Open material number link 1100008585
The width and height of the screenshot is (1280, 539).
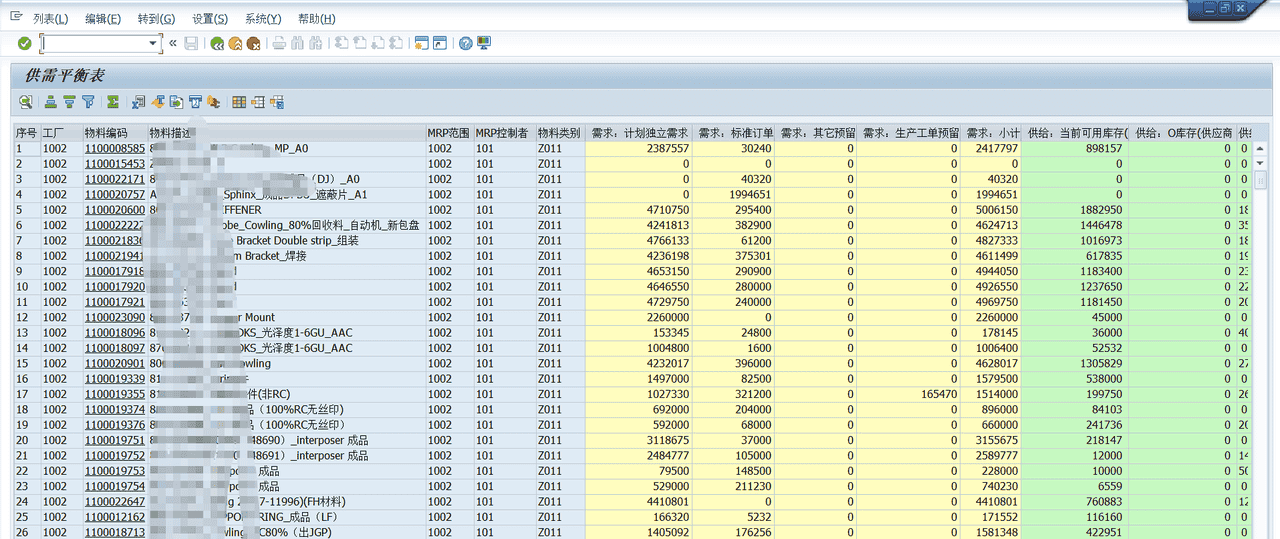click(x=114, y=148)
